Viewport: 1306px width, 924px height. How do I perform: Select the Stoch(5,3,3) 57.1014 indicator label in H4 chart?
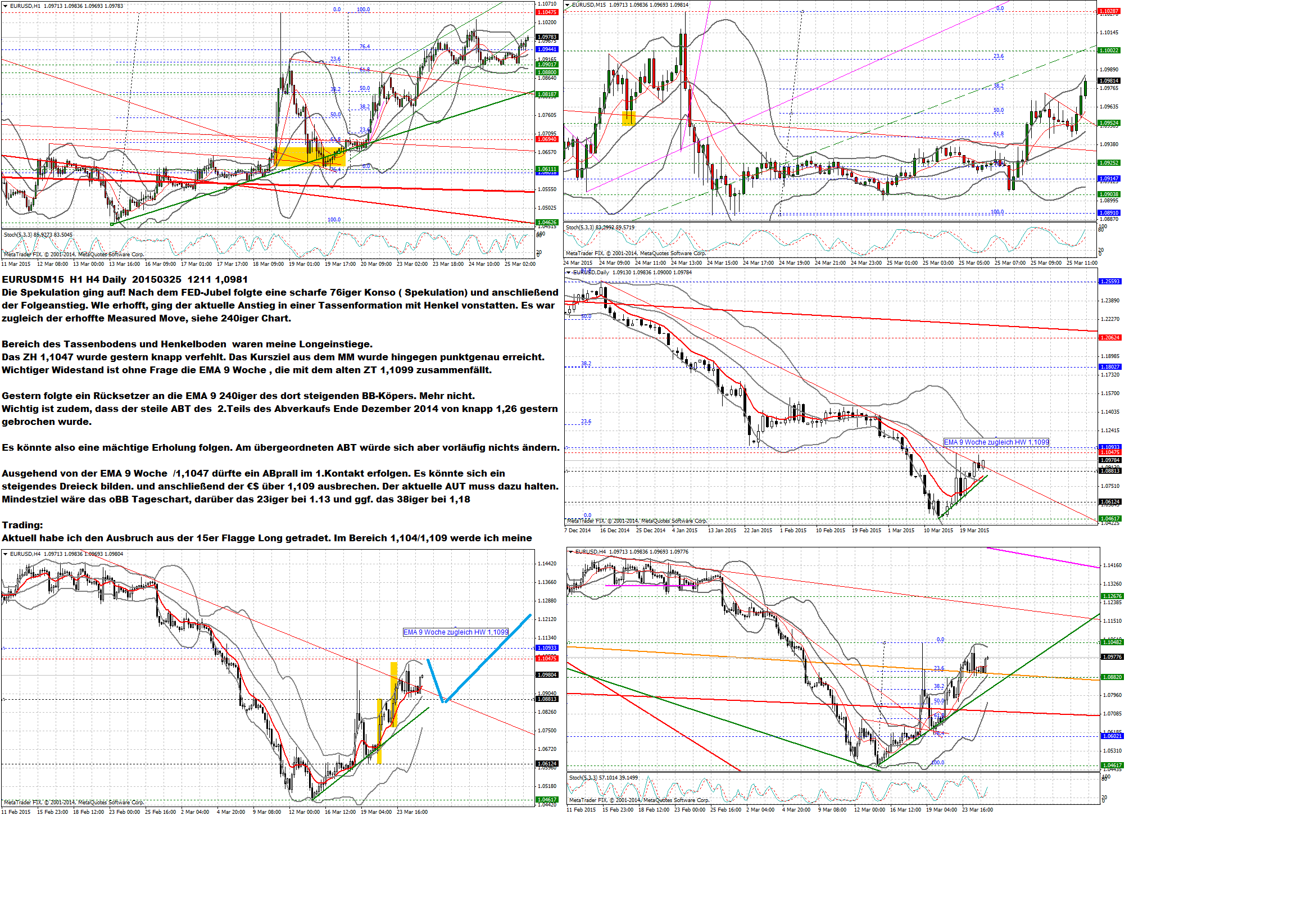(604, 778)
